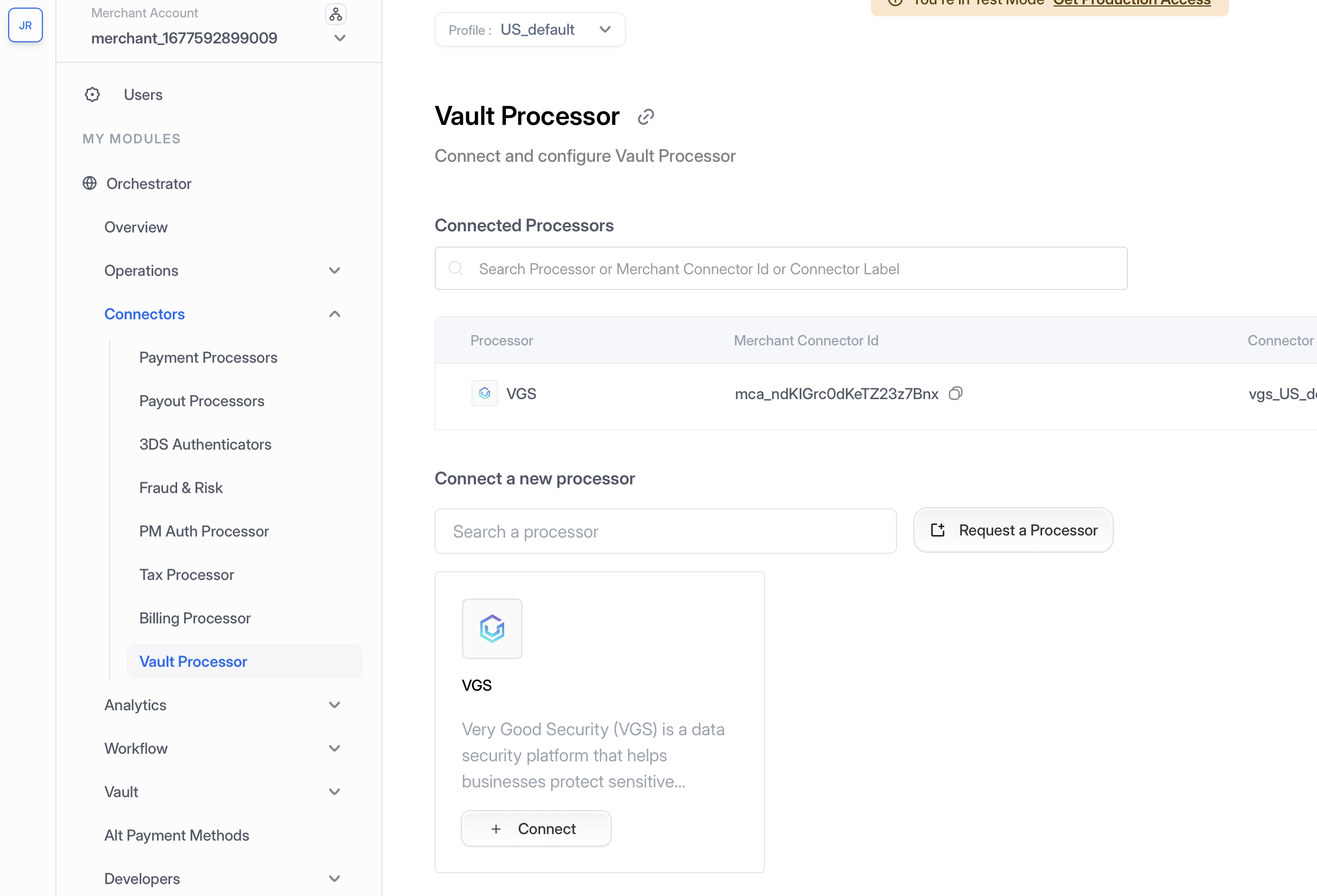Go to the Overview page
1317x896 pixels.
[136, 227]
